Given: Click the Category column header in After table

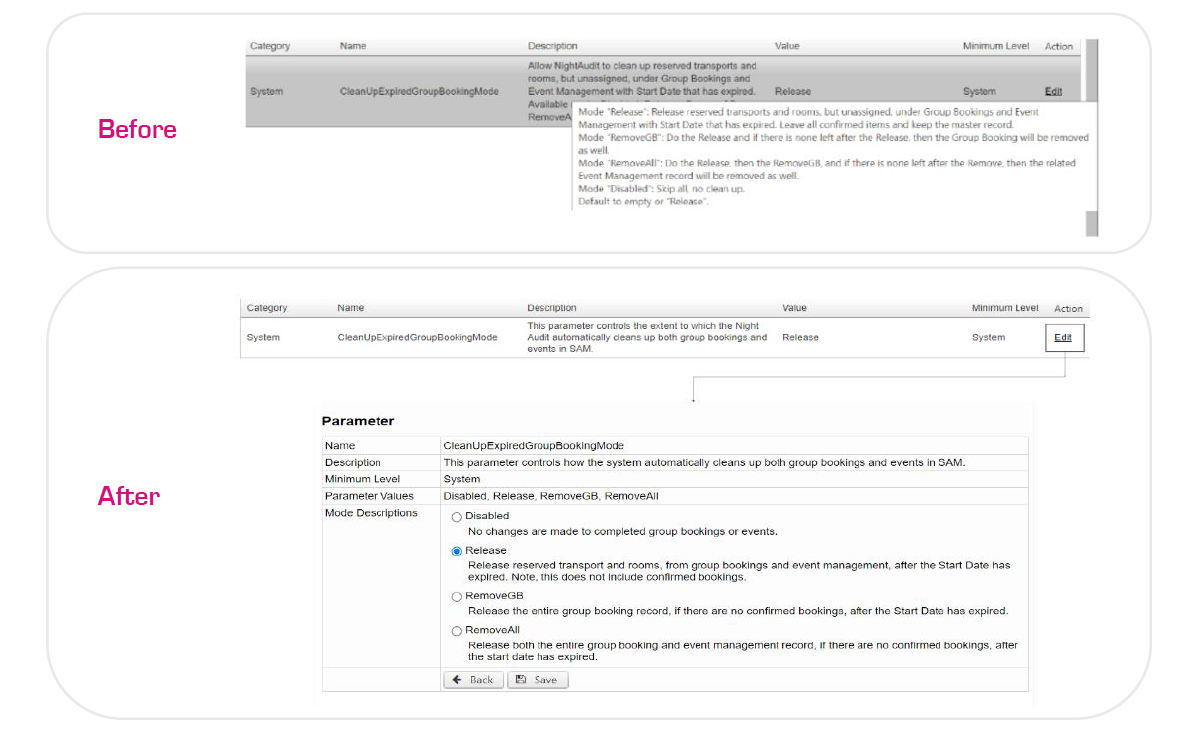Looking at the screenshot, I should tap(267, 308).
